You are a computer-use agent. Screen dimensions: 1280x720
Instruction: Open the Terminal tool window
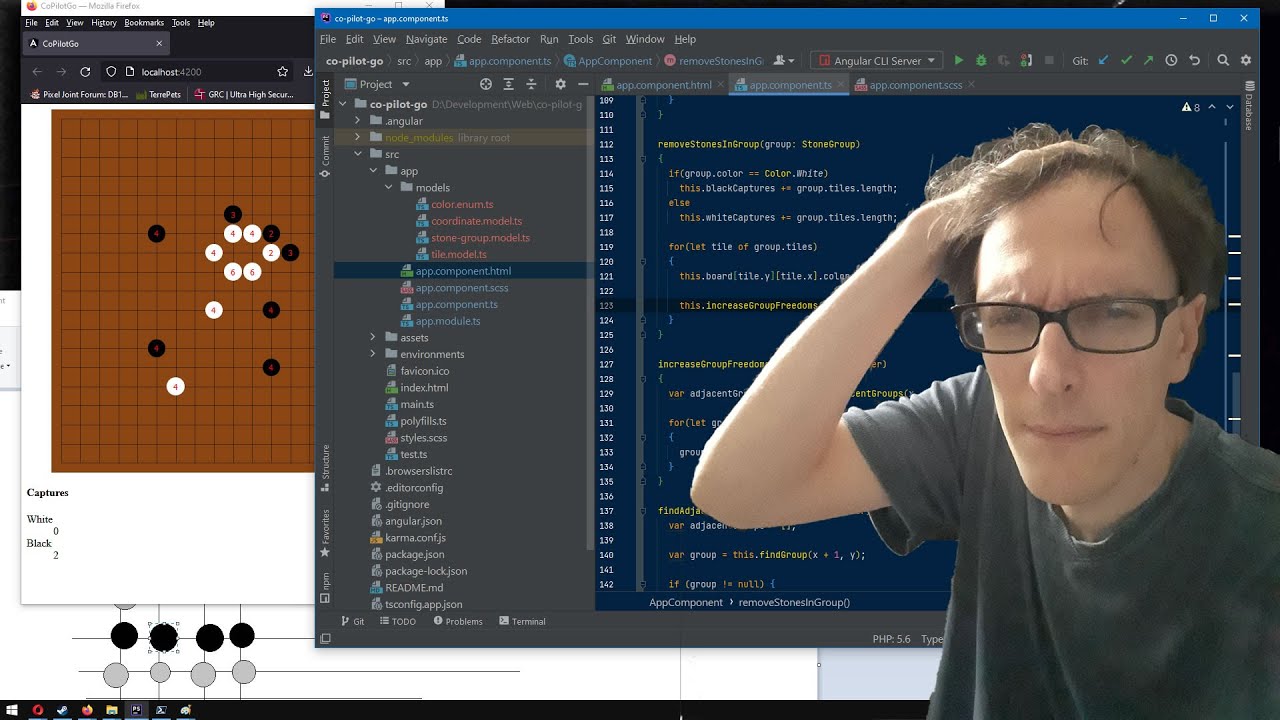(522, 621)
